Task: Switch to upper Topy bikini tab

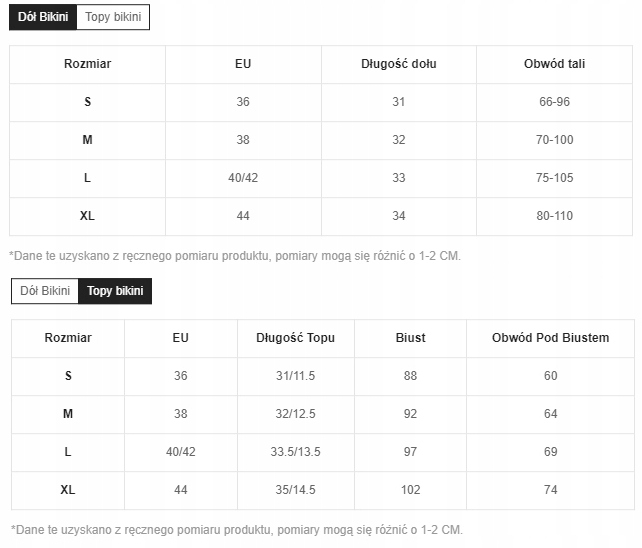Action: (x=113, y=17)
